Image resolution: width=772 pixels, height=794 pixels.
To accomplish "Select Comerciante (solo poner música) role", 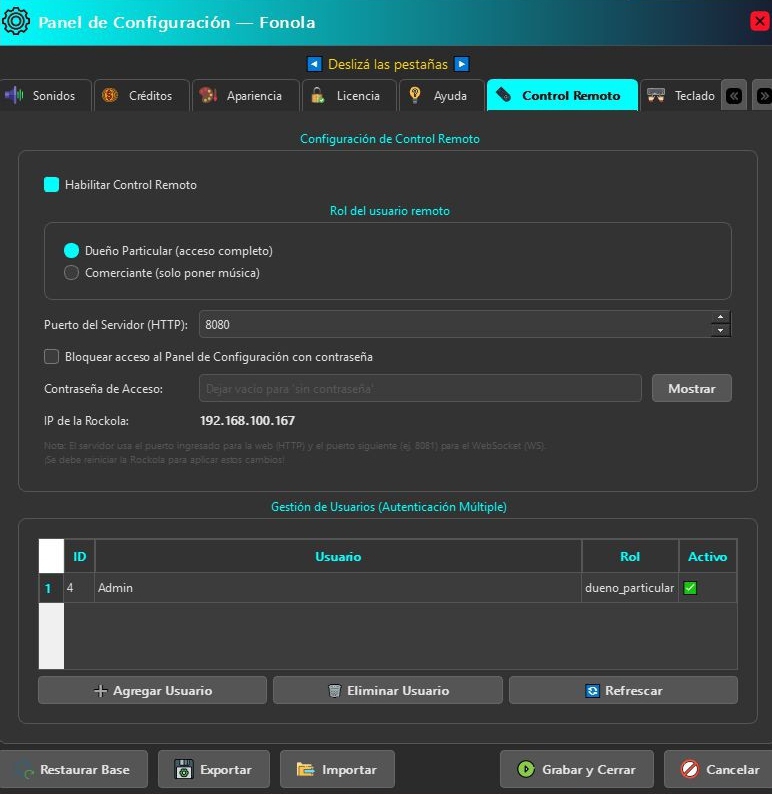I will click(71, 273).
